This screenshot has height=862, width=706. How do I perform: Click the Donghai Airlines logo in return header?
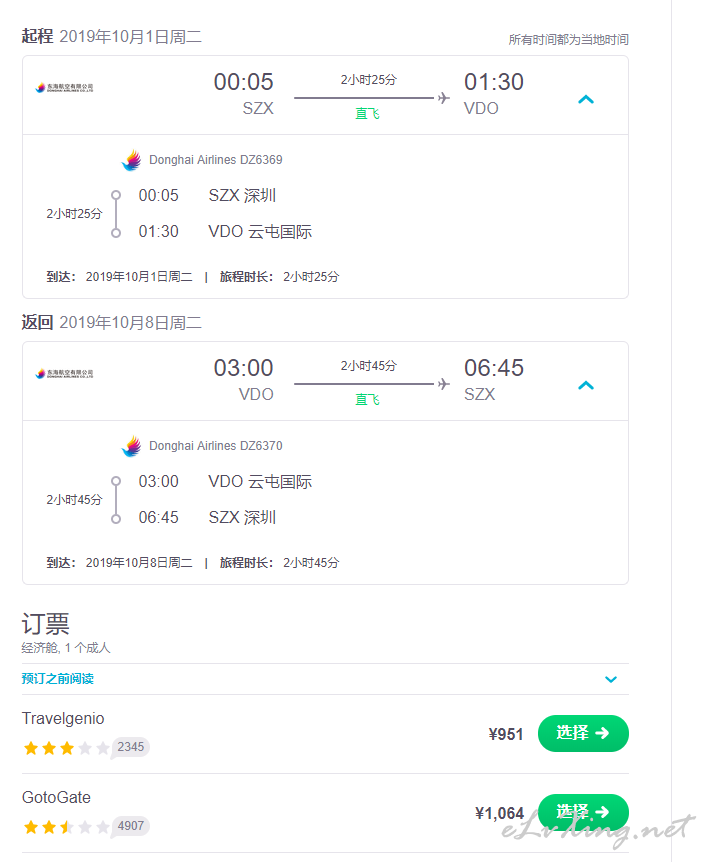(x=64, y=374)
